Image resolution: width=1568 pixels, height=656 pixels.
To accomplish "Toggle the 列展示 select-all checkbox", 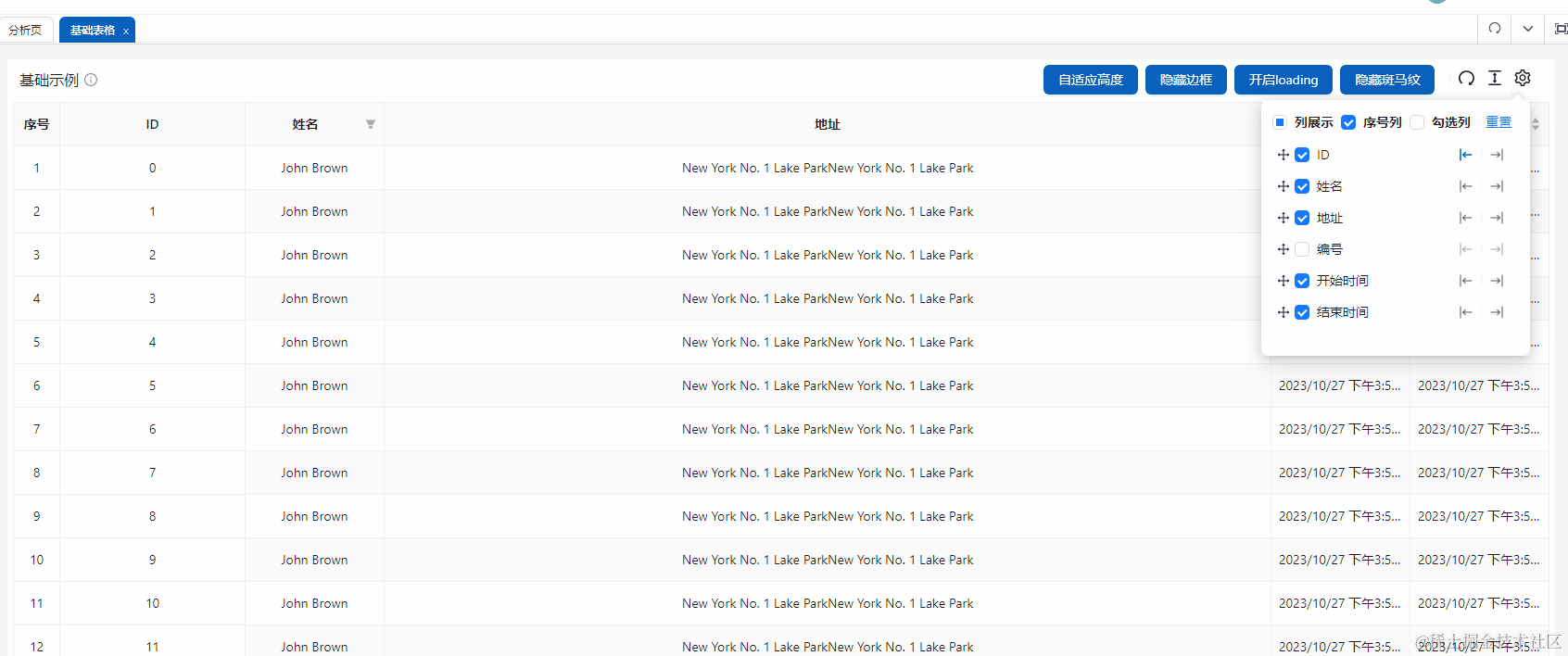I will point(1280,122).
